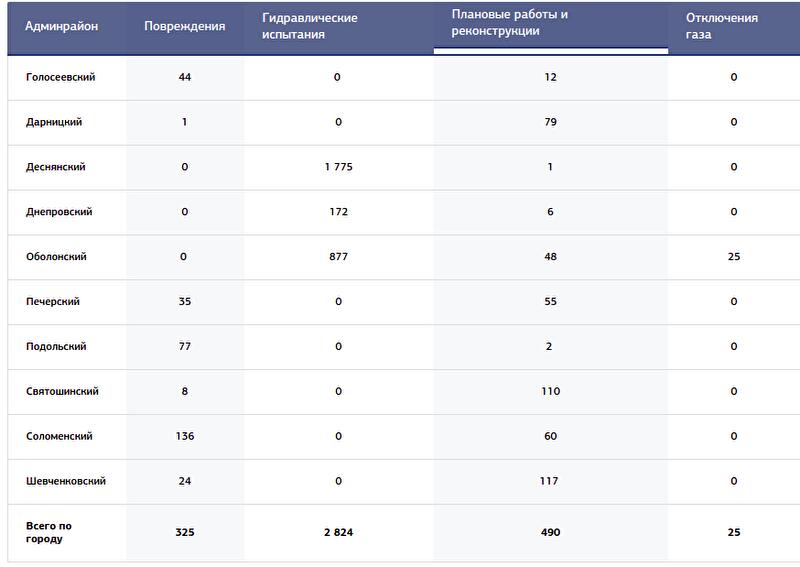Click the "Админрайон" column header
This screenshot has height=567, width=800.
pos(62,27)
